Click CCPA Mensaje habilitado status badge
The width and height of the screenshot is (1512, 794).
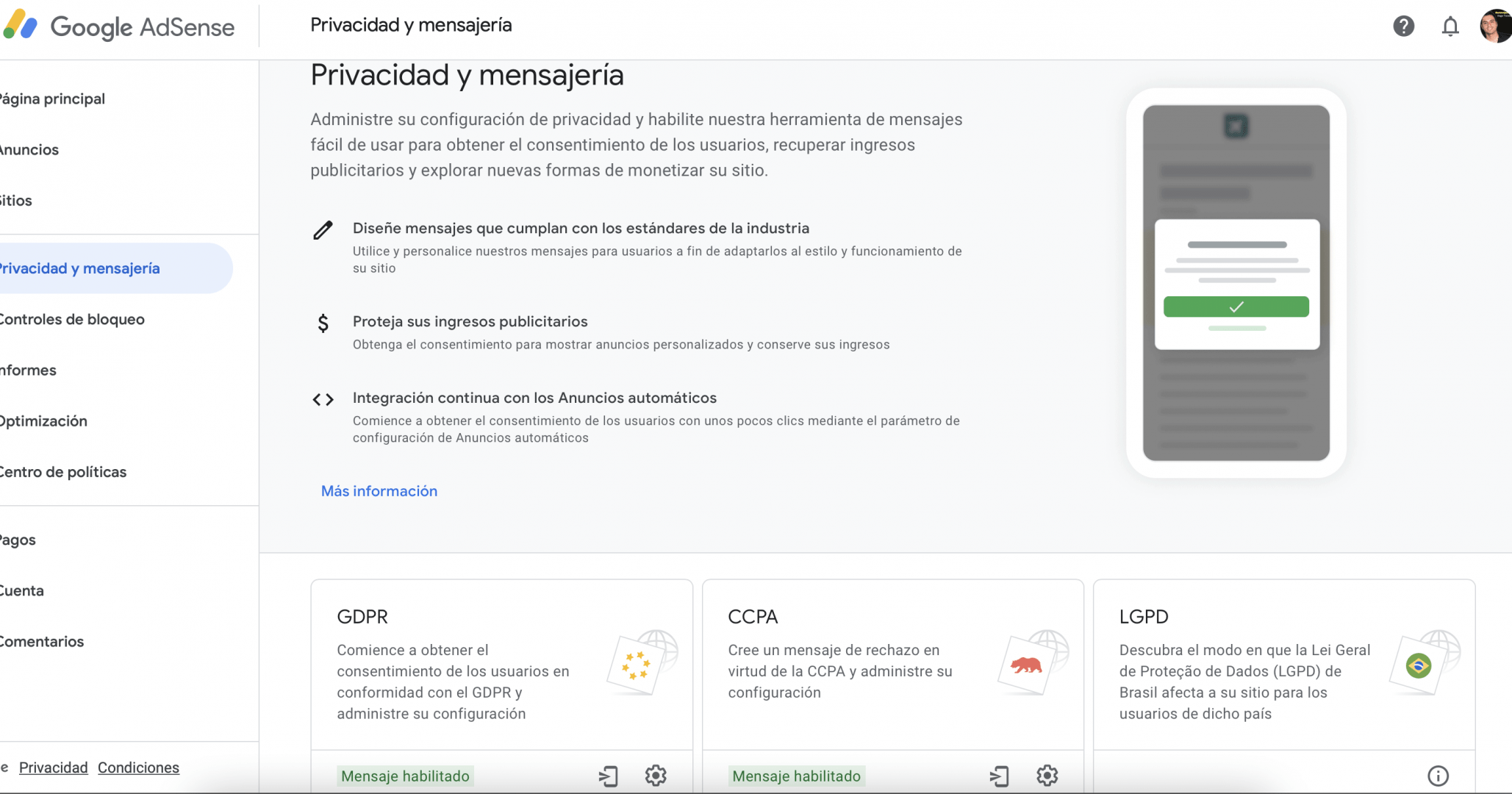click(796, 776)
